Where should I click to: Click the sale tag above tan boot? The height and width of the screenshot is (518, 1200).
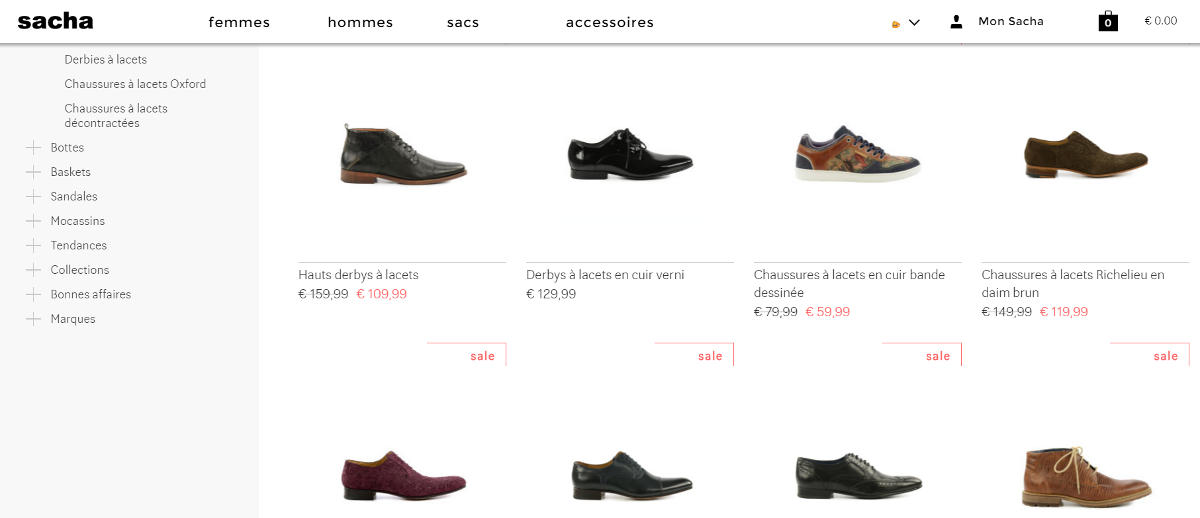pos(1165,356)
